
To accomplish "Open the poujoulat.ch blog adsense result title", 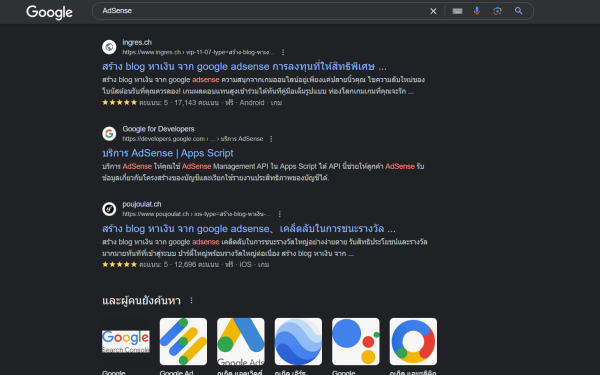I will pos(249,229).
